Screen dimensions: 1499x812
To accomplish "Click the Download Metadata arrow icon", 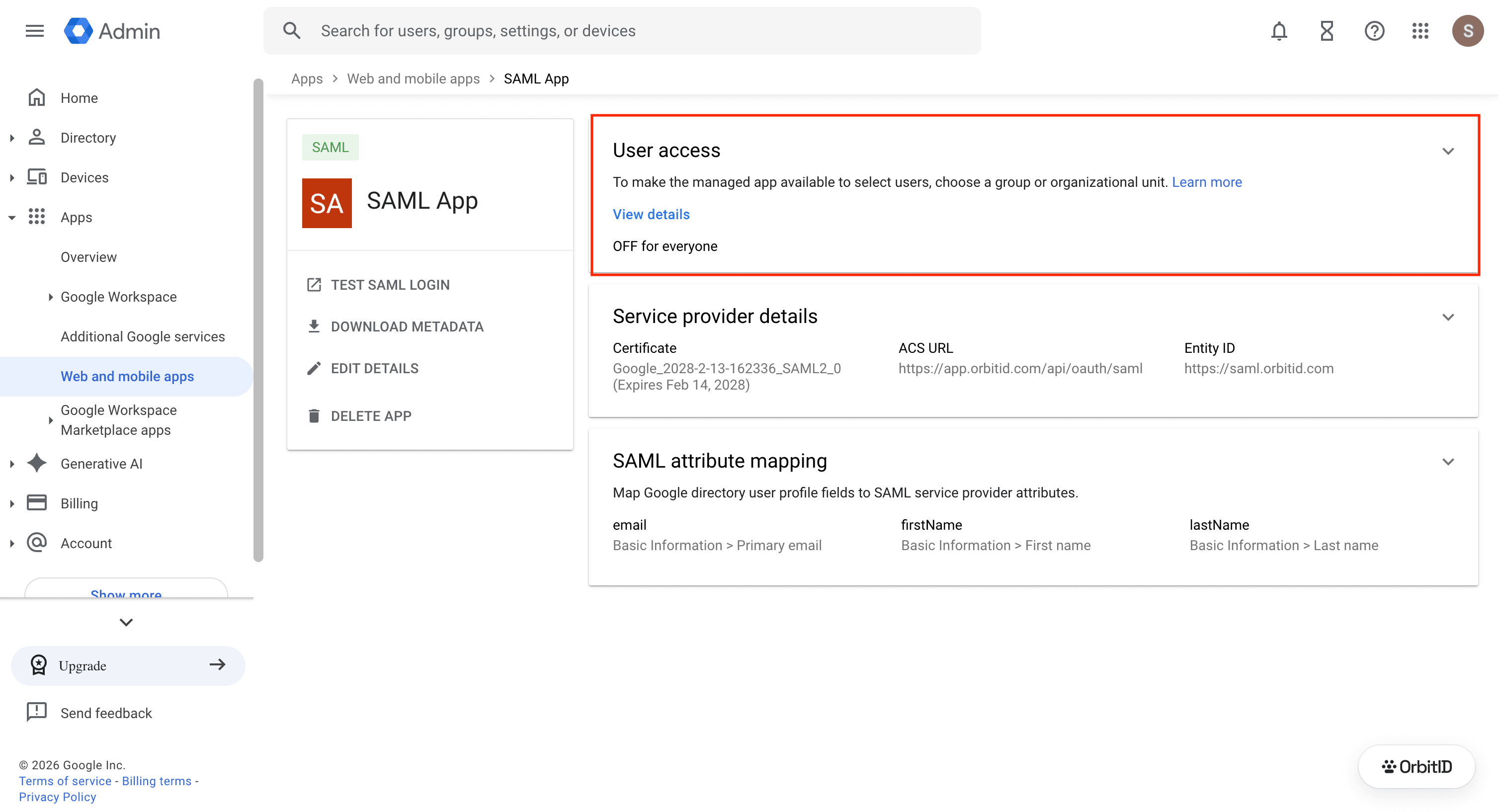I will tap(314, 326).
